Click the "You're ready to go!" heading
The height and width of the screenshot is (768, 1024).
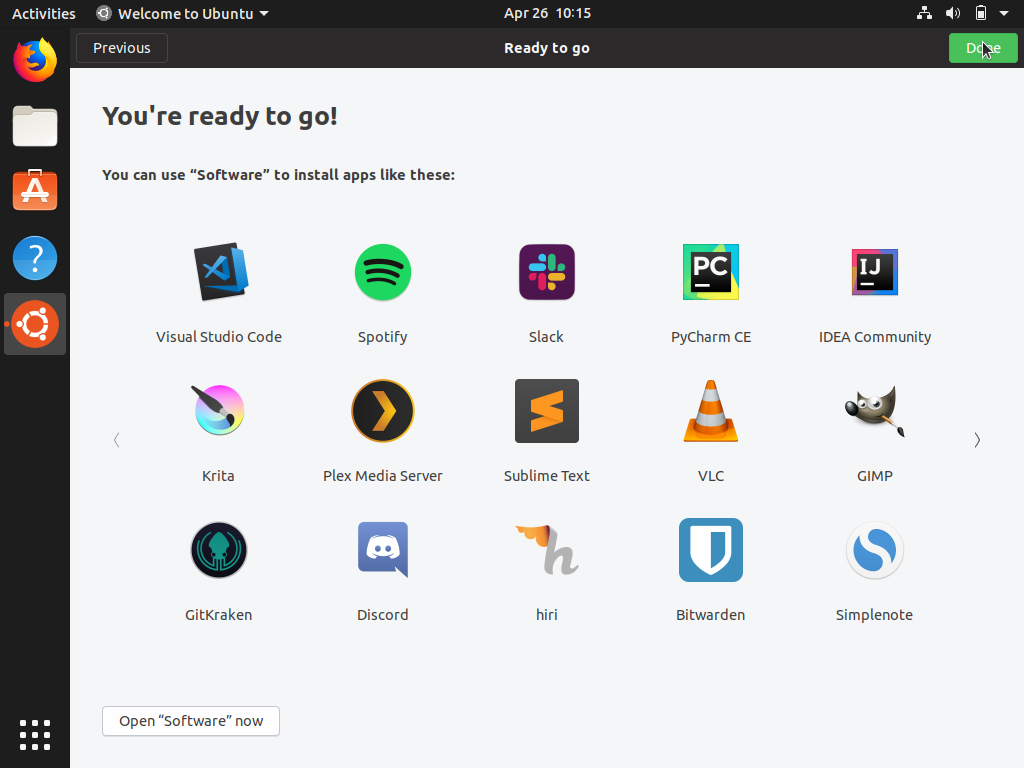coord(220,116)
